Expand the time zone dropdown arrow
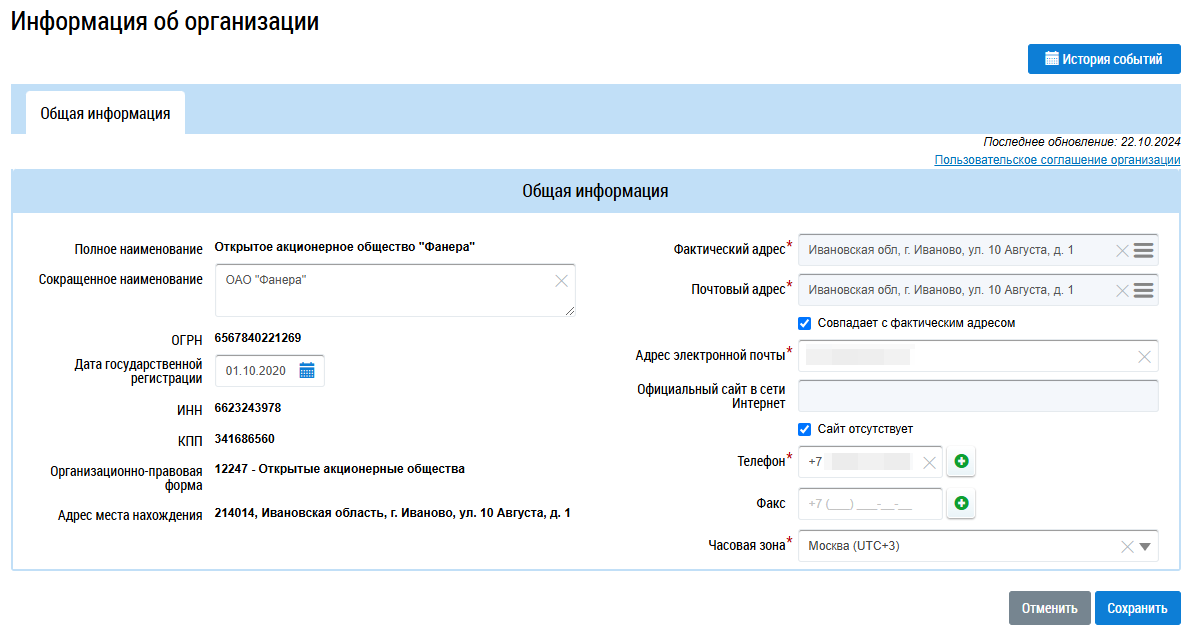 coord(1146,546)
